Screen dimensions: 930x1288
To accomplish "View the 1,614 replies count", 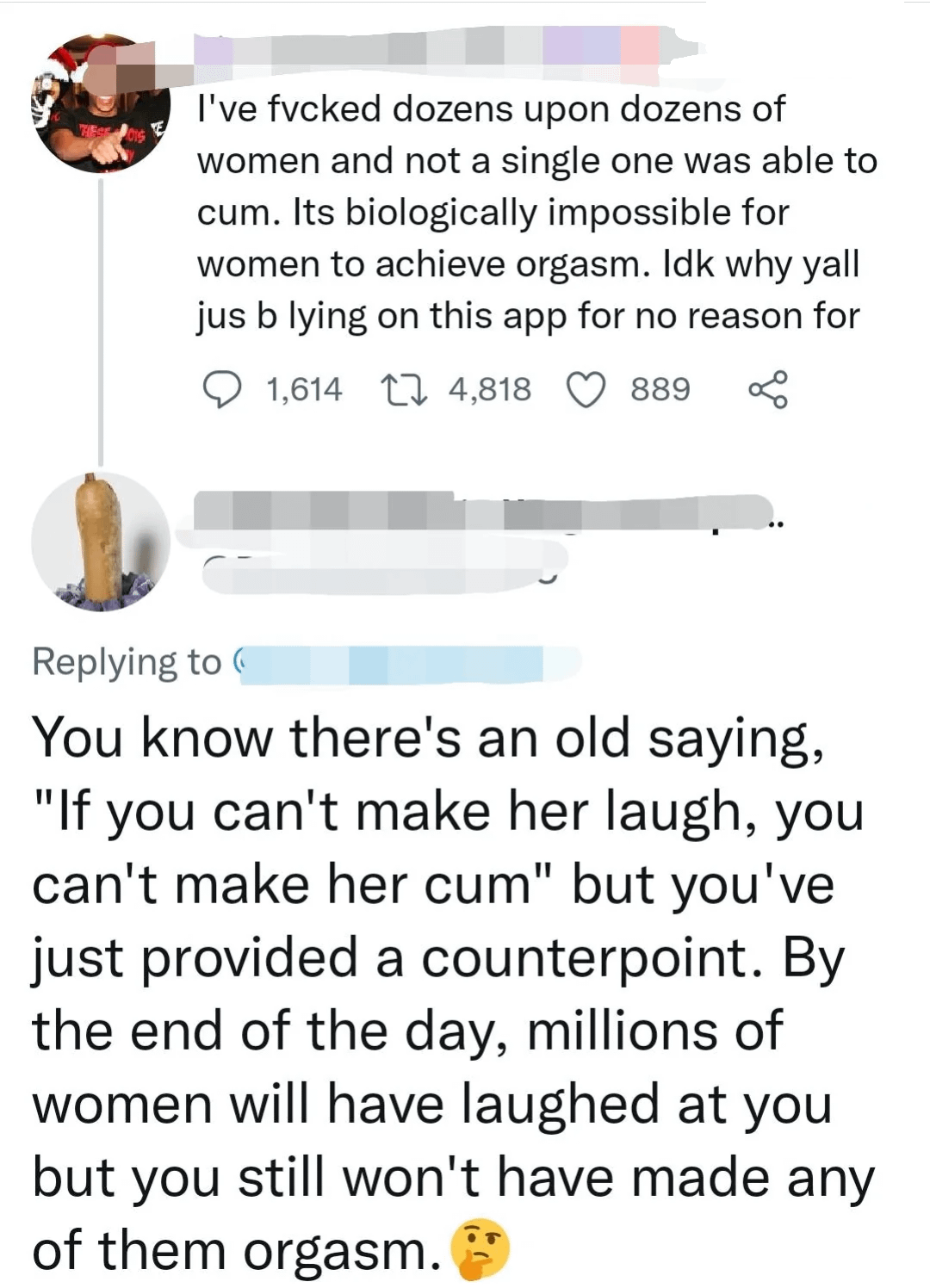I will (303, 389).
